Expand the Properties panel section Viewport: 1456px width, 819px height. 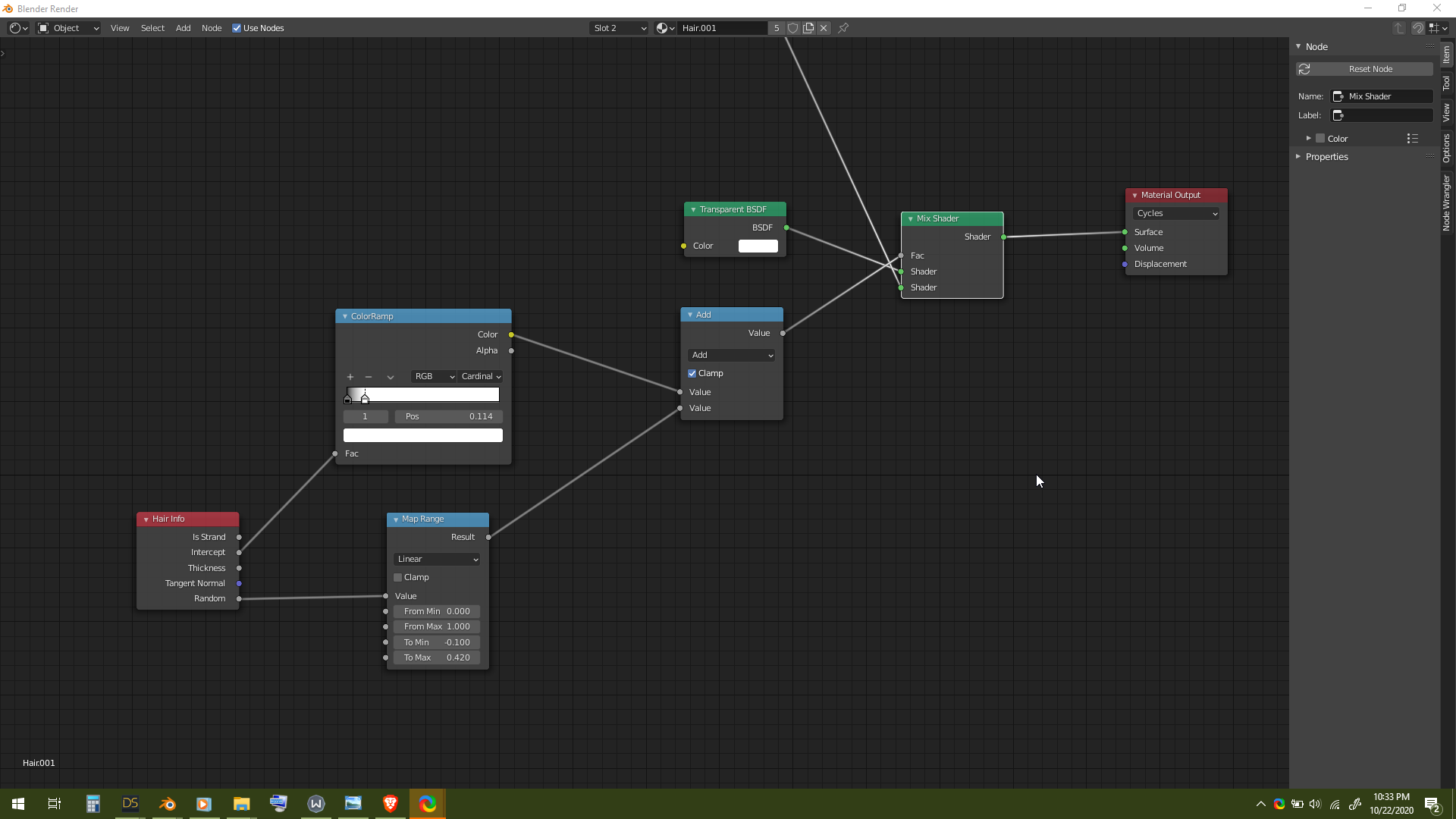[x=1326, y=157]
